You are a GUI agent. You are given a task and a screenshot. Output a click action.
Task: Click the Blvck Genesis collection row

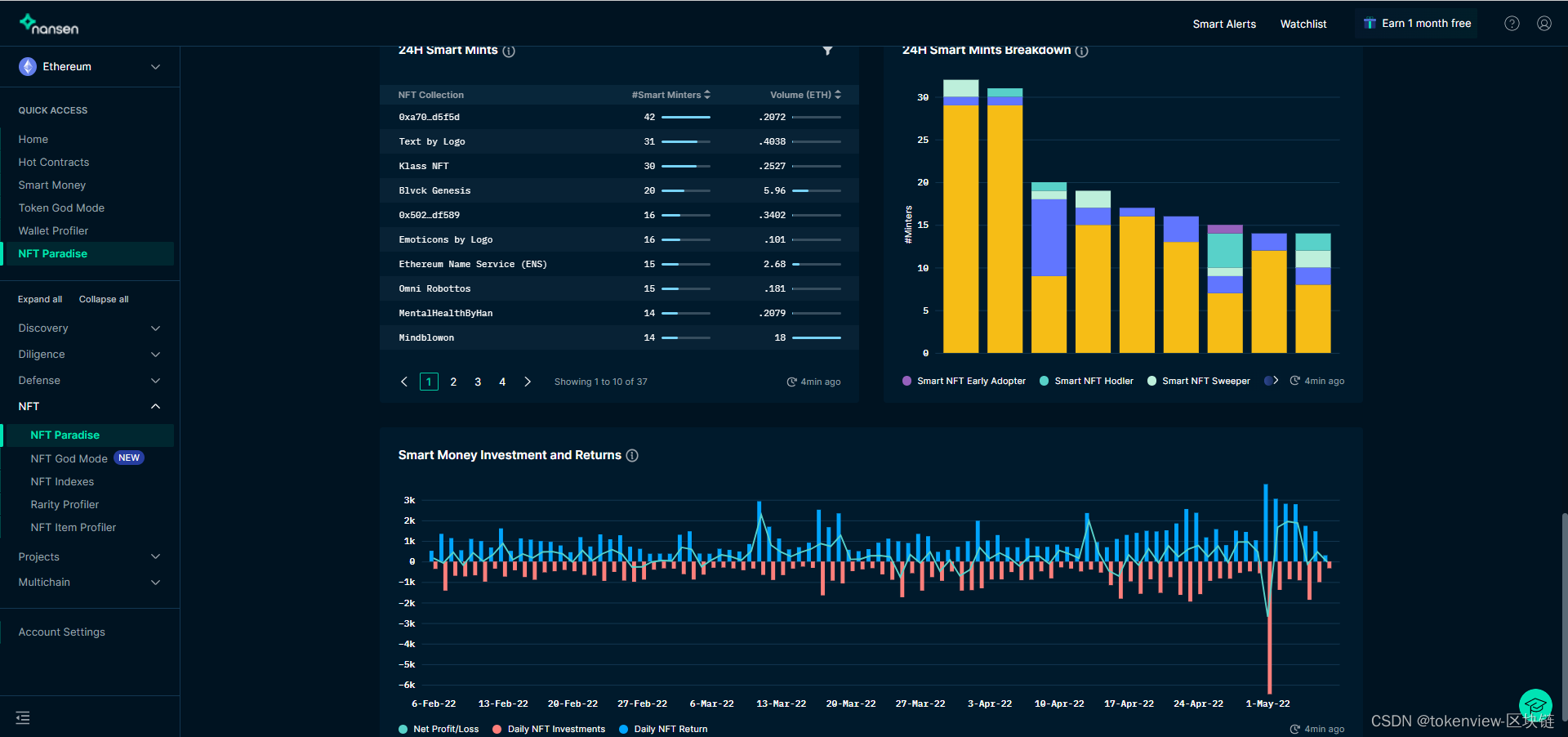619,190
